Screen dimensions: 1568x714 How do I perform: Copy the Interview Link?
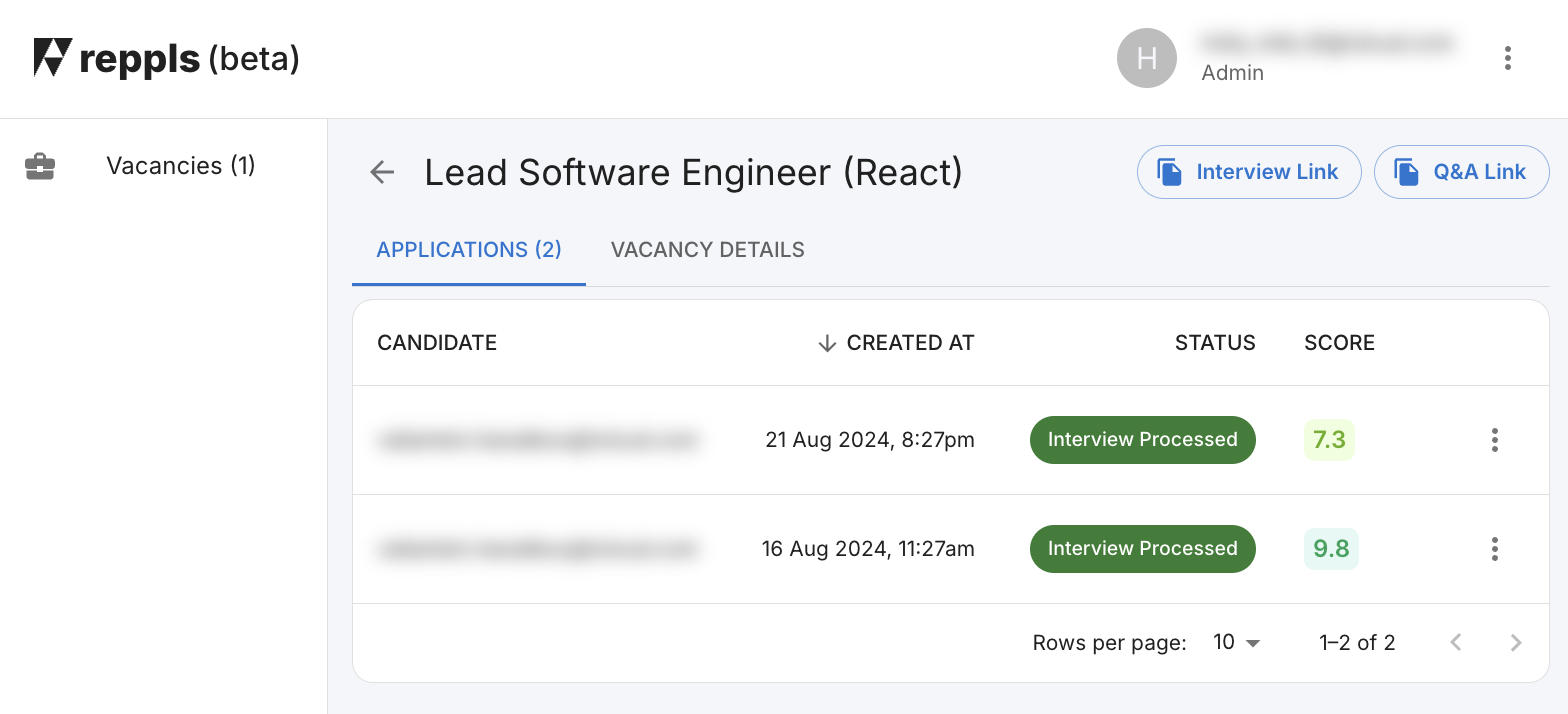pos(1248,172)
